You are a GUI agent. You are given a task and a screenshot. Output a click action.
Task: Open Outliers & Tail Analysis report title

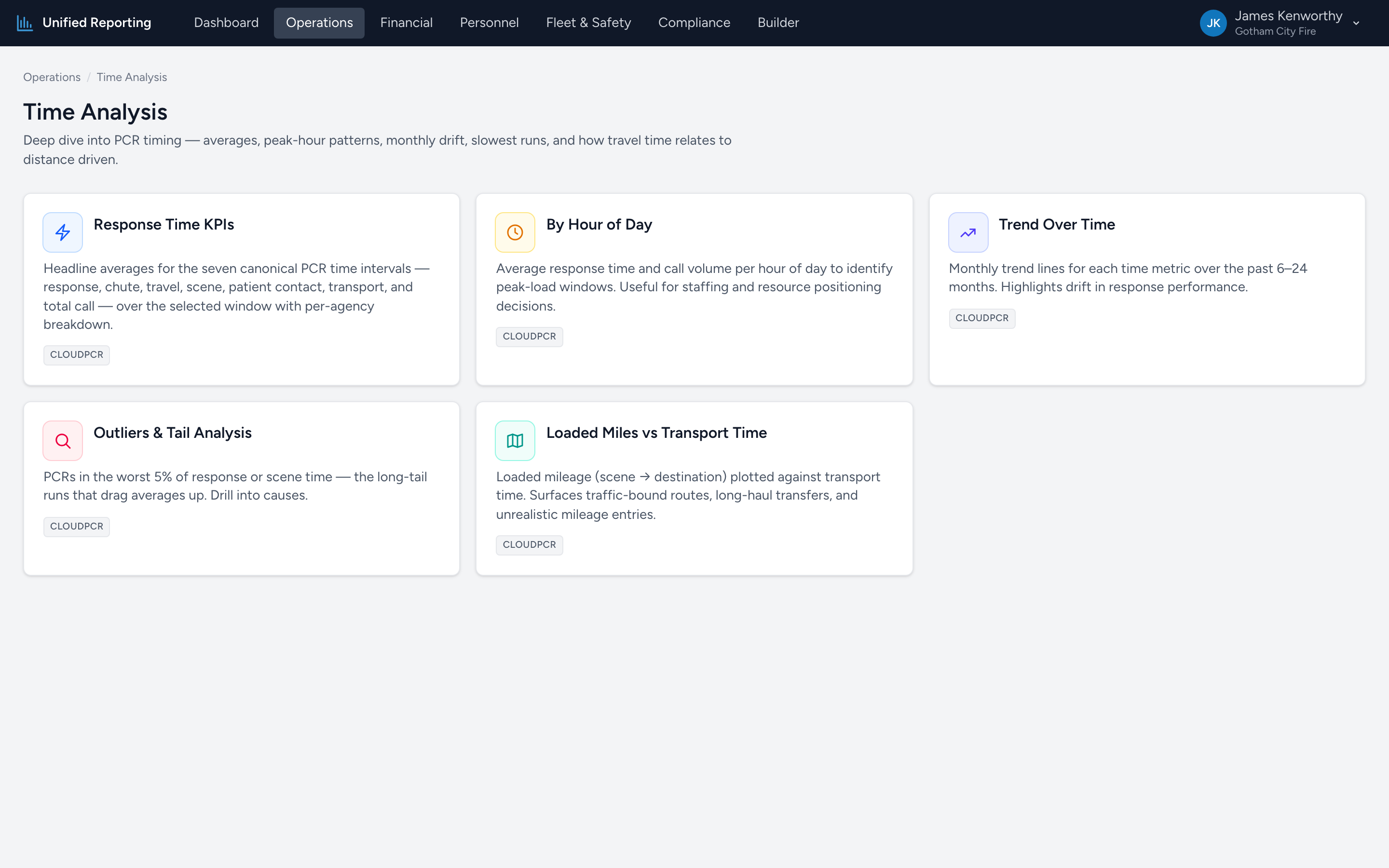tap(173, 433)
